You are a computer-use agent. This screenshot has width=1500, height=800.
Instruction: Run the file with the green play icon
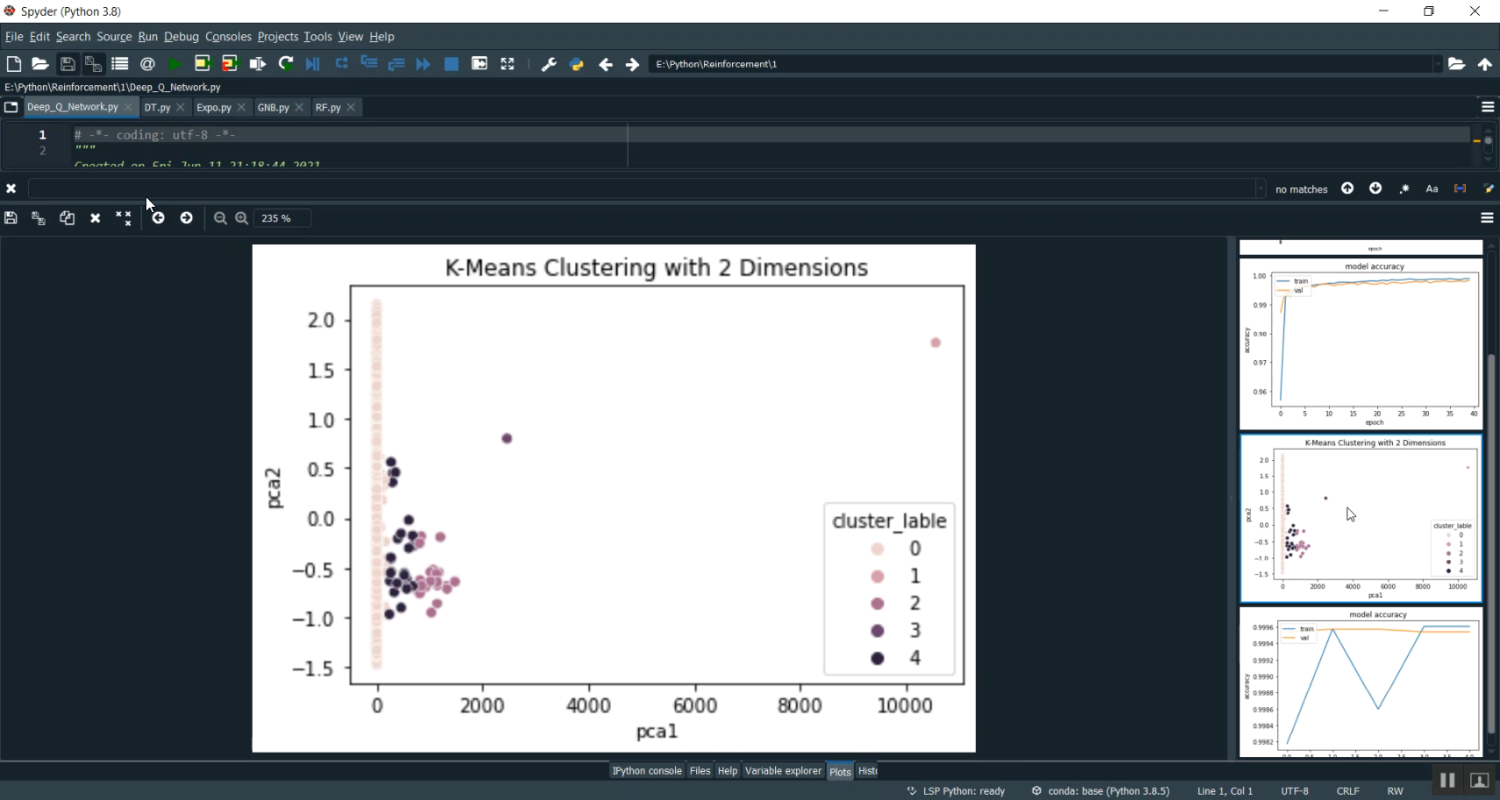[174, 64]
